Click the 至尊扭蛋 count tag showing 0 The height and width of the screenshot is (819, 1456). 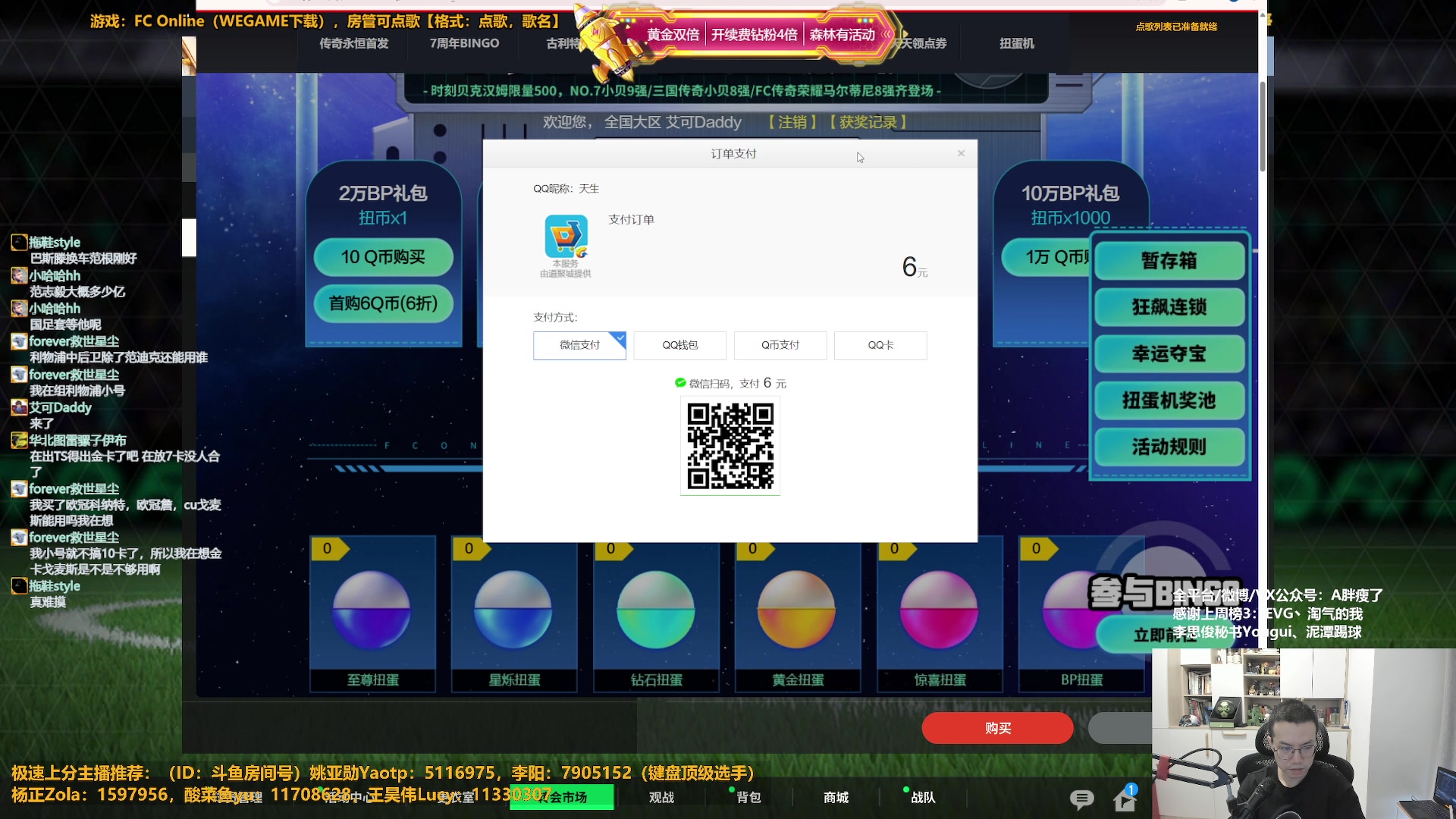[x=330, y=548]
